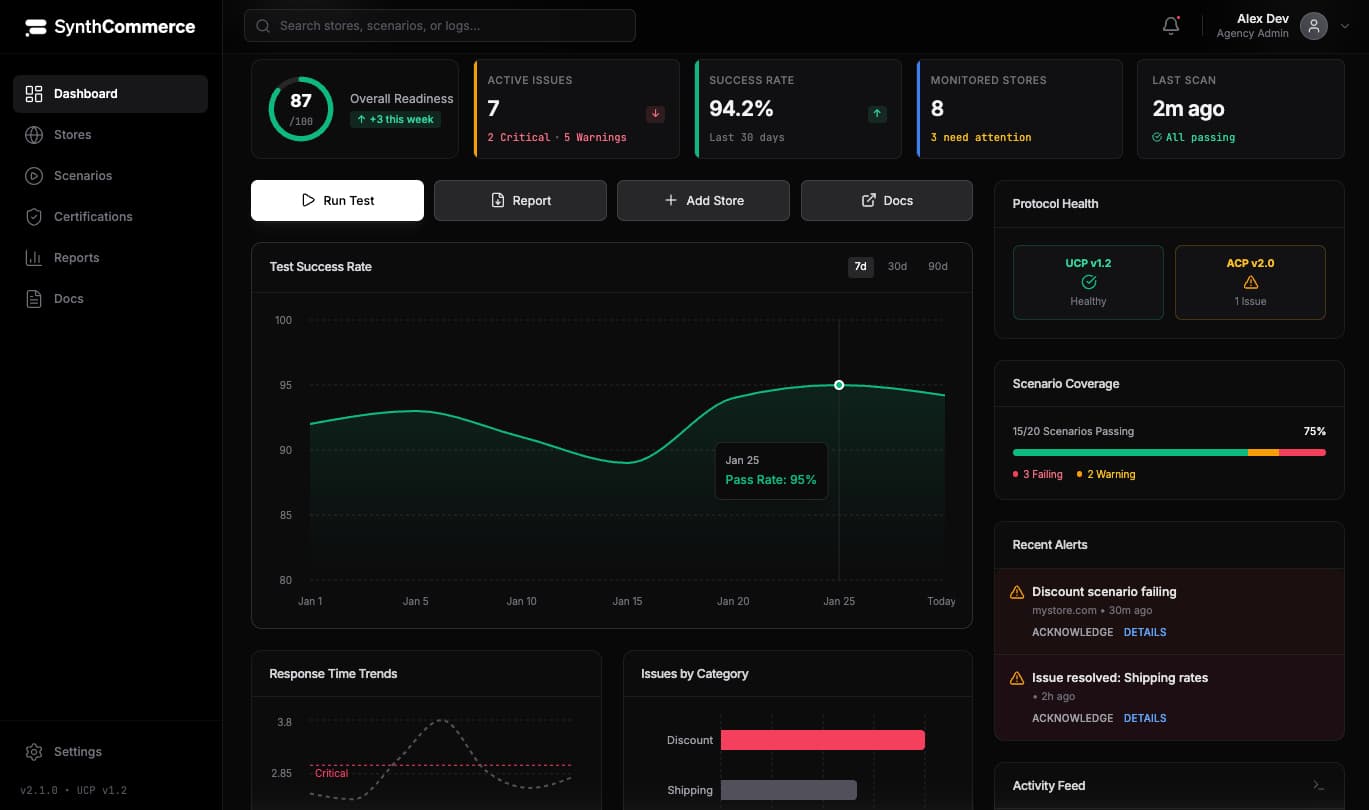Click the Scenario Coverage progress bar
Screen dimensions: 1369x810
point(1168,452)
